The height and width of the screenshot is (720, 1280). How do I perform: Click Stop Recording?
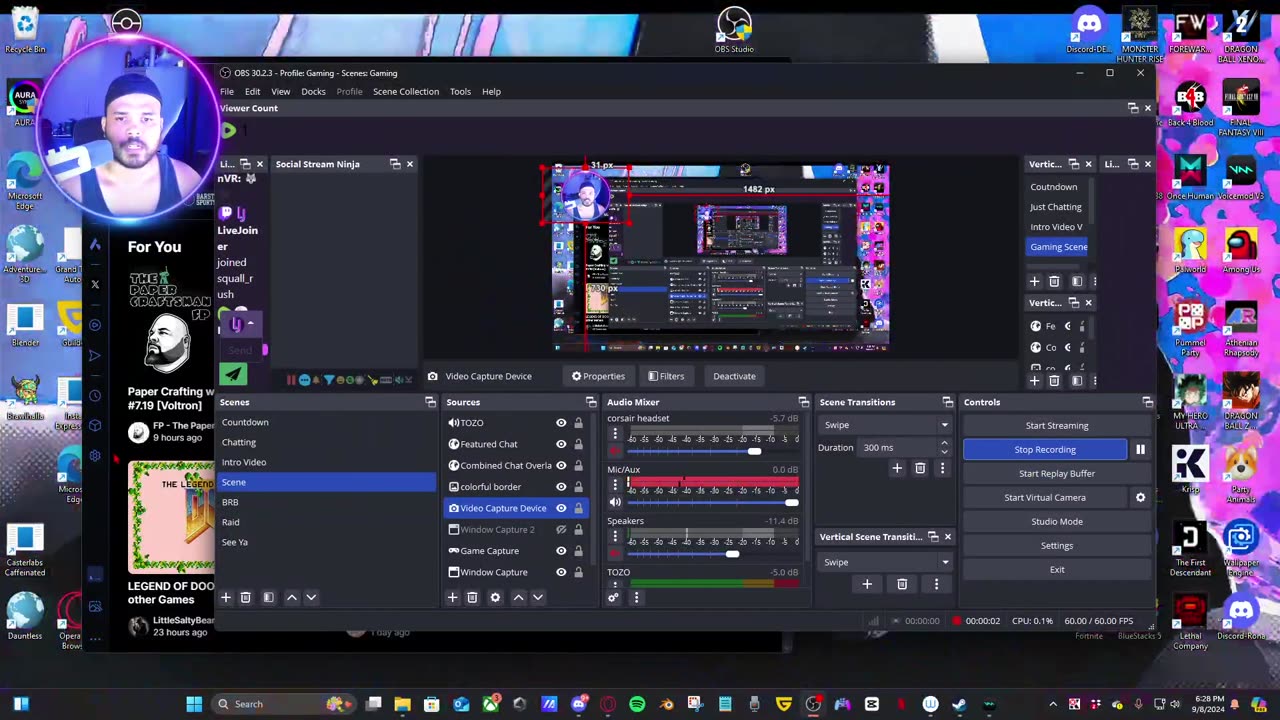[1045, 449]
